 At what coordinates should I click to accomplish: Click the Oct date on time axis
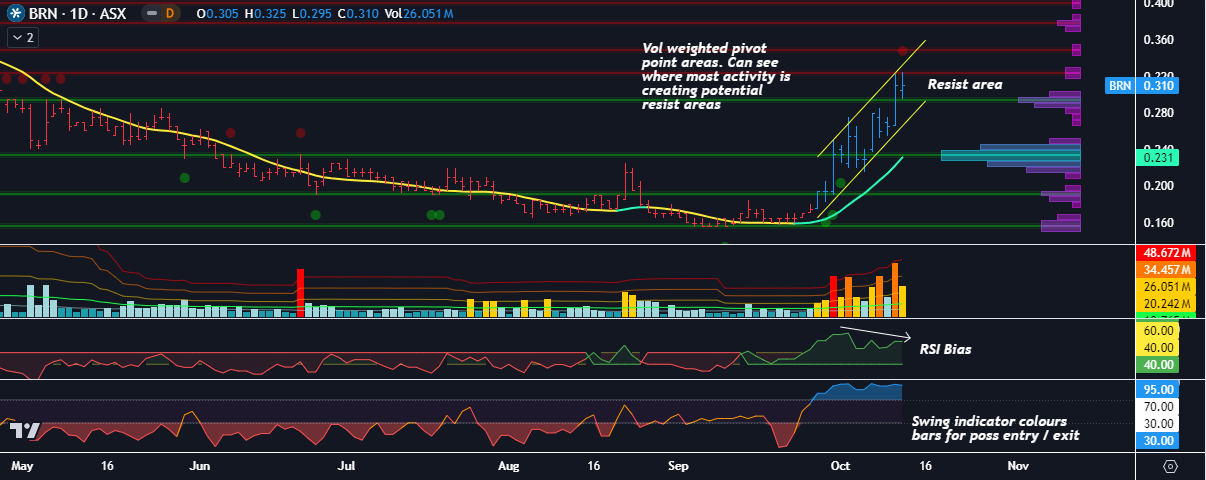tap(840, 466)
